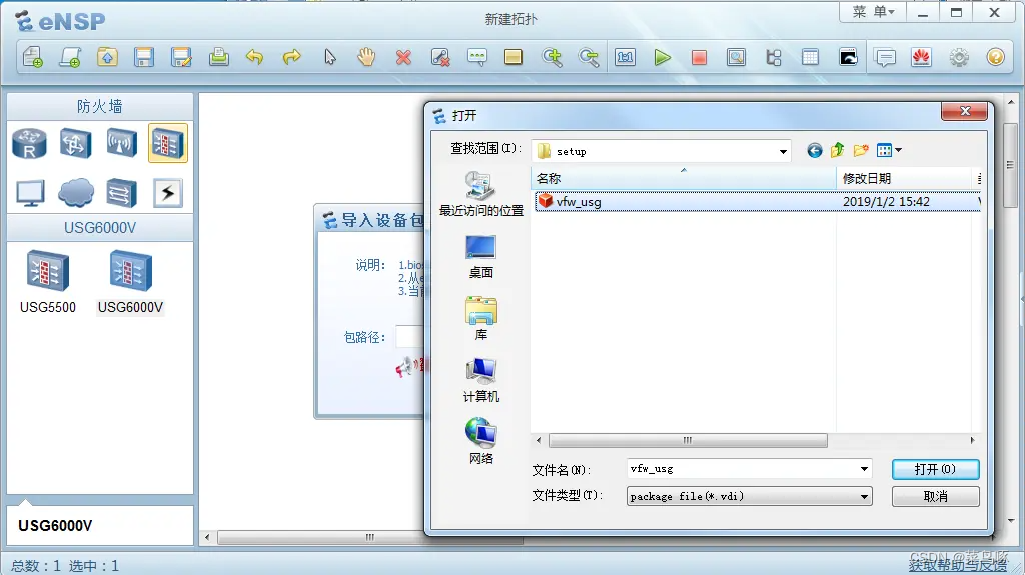Select the Firewall category icon
Screen dimensions: 1025x575
click(x=168, y=143)
